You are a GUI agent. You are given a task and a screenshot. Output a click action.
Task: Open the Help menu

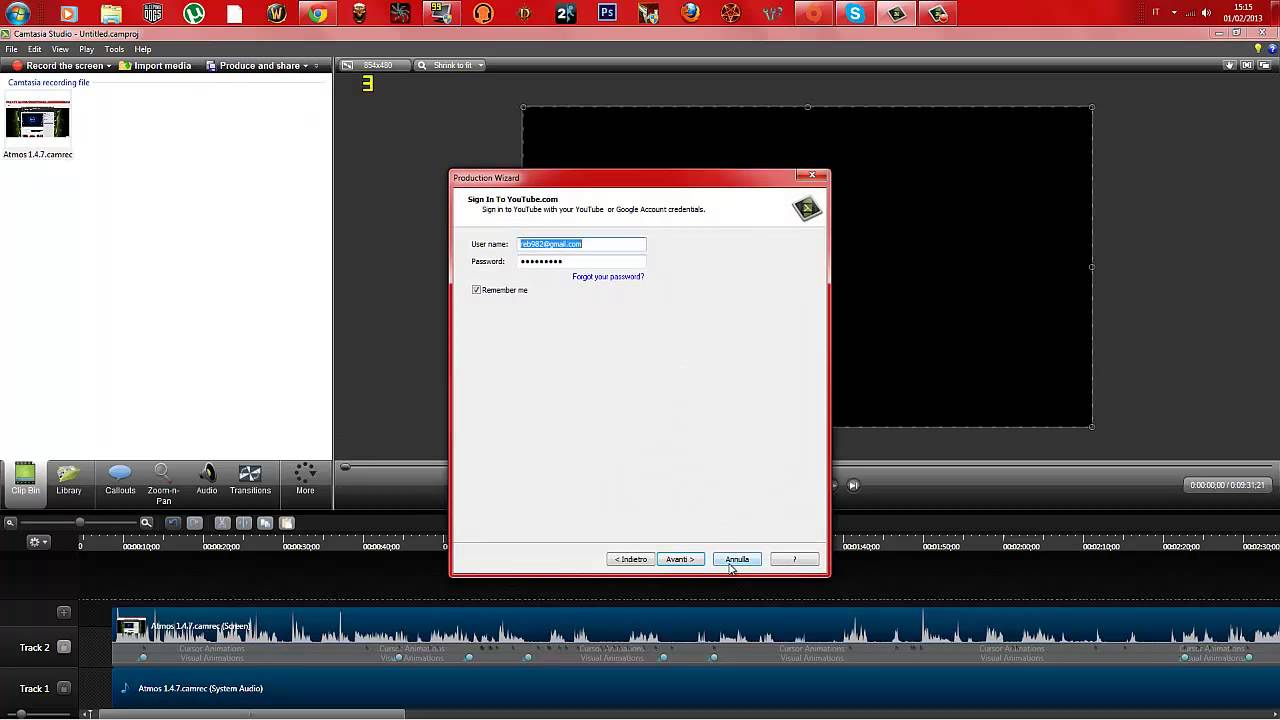143,49
